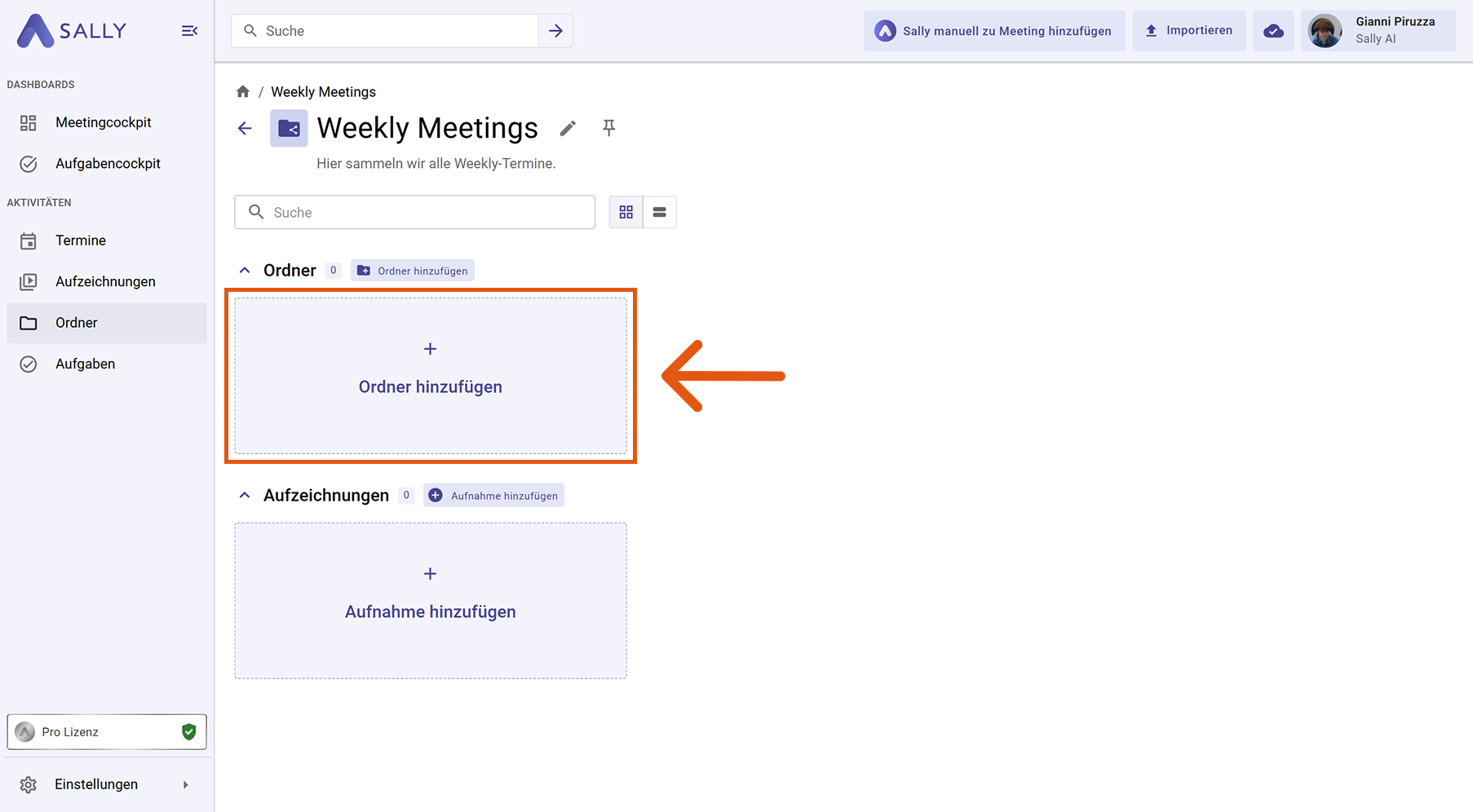Switch to list view

click(x=659, y=212)
